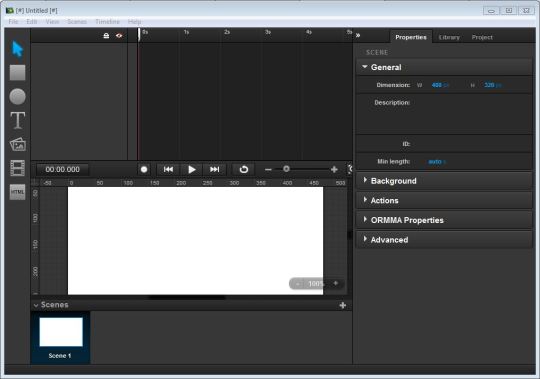Click the 100% stage zoom value
Image resolution: width=540 pixels, height=379 pixels.
click(x=316, y=284)
